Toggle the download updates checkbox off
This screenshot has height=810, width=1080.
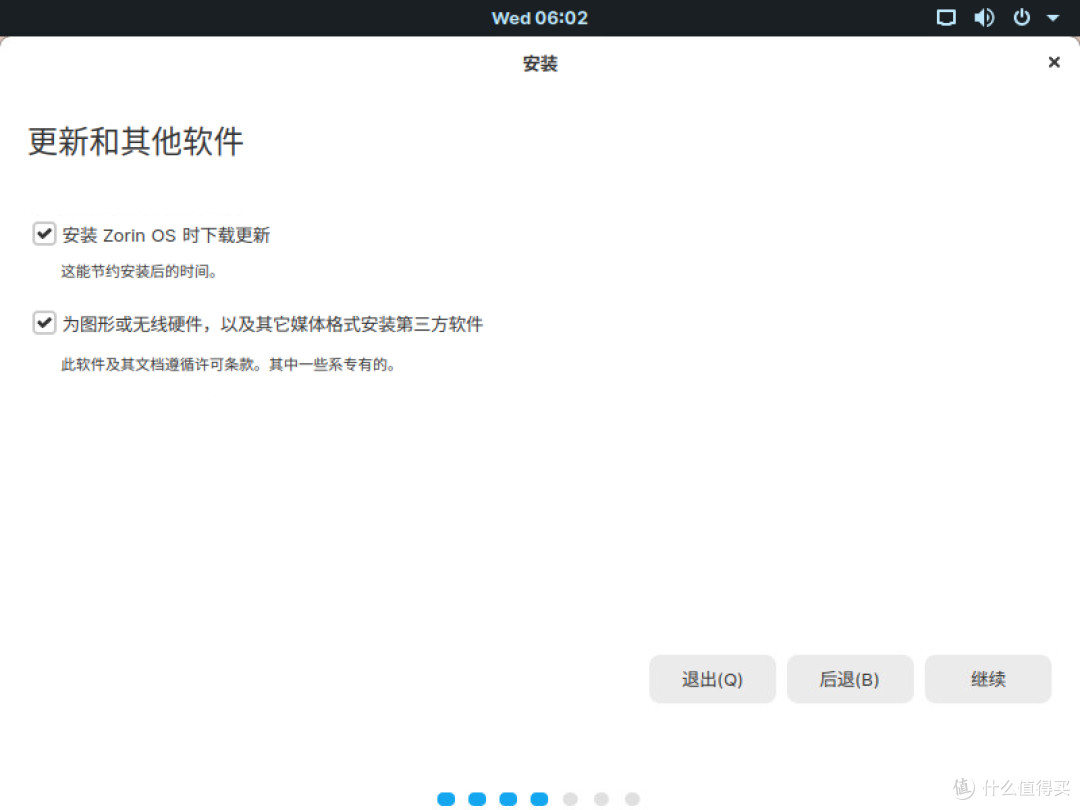[x=44, y=233]
